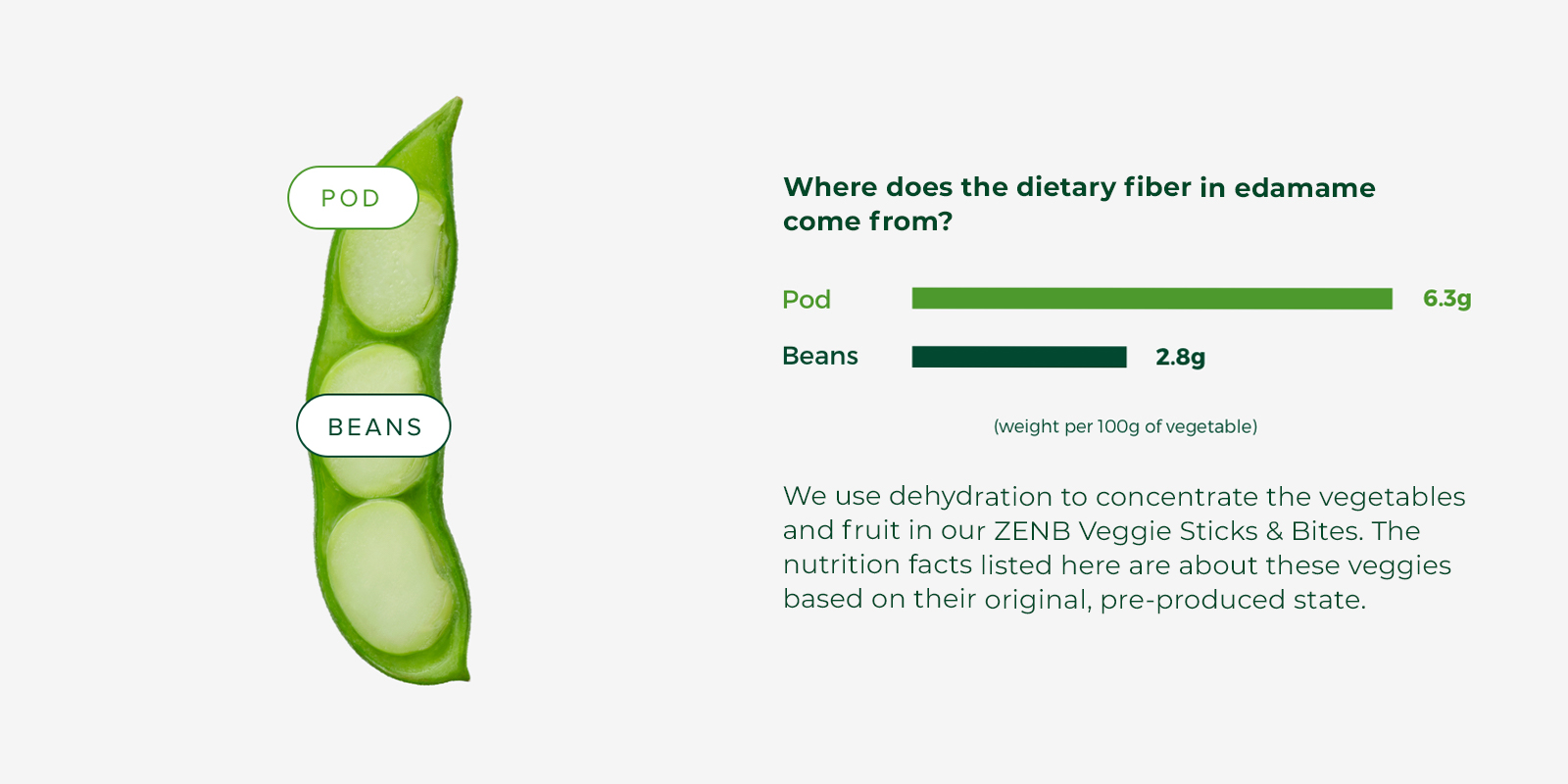Click the BEANS label pill
Image resolution: width=1568 pixels, height=784 pixels.
tap(373, 426)
